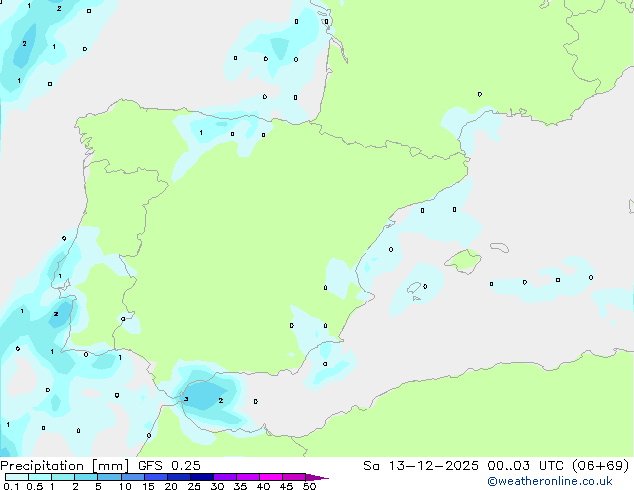Click the legend tick label '35'
The width and height of the screenshot is (634, 490).
click(x=240, y=486)
